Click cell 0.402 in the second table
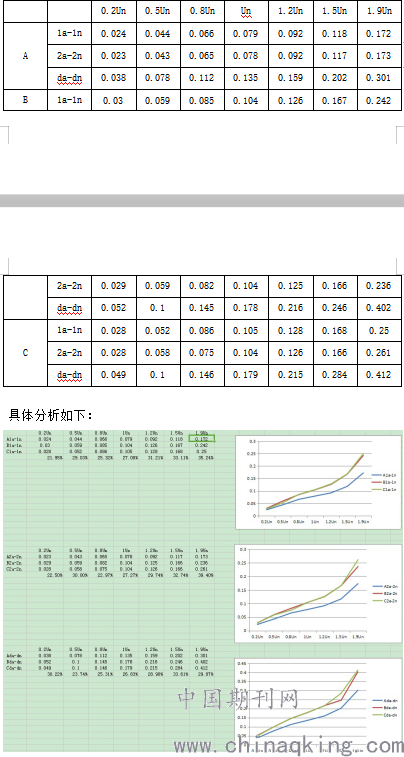 tap(379, 308)
